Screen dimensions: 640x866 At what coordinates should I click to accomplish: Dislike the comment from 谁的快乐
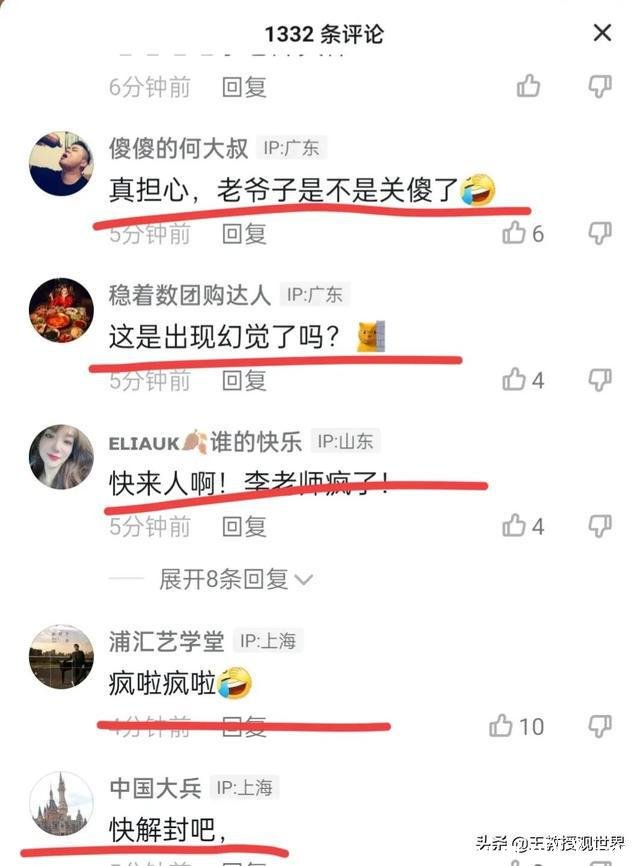point(600,526)
